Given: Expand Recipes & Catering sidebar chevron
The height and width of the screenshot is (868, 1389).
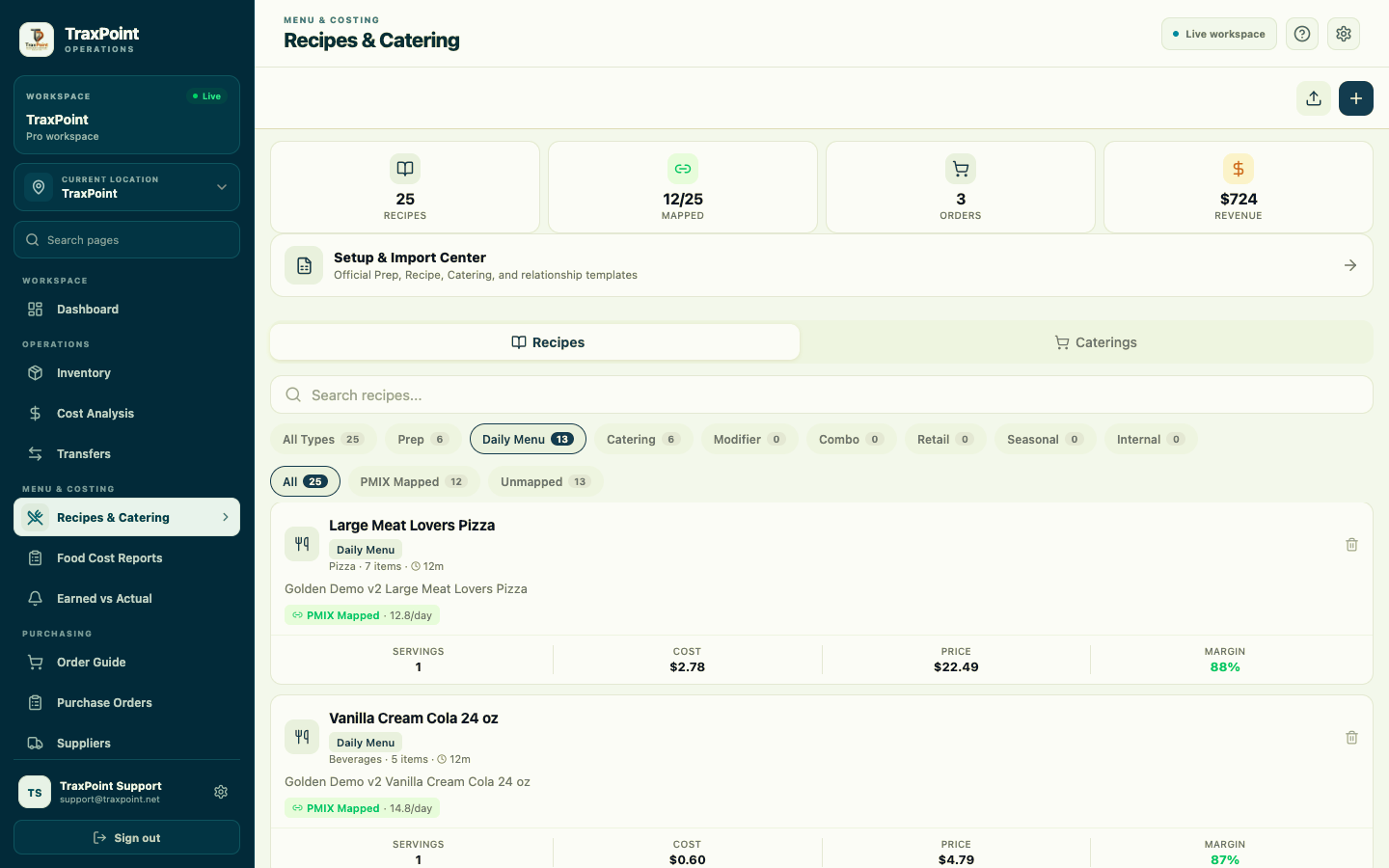Looking at the screenshot, I should pyautogui.click(x=226, y=518).
